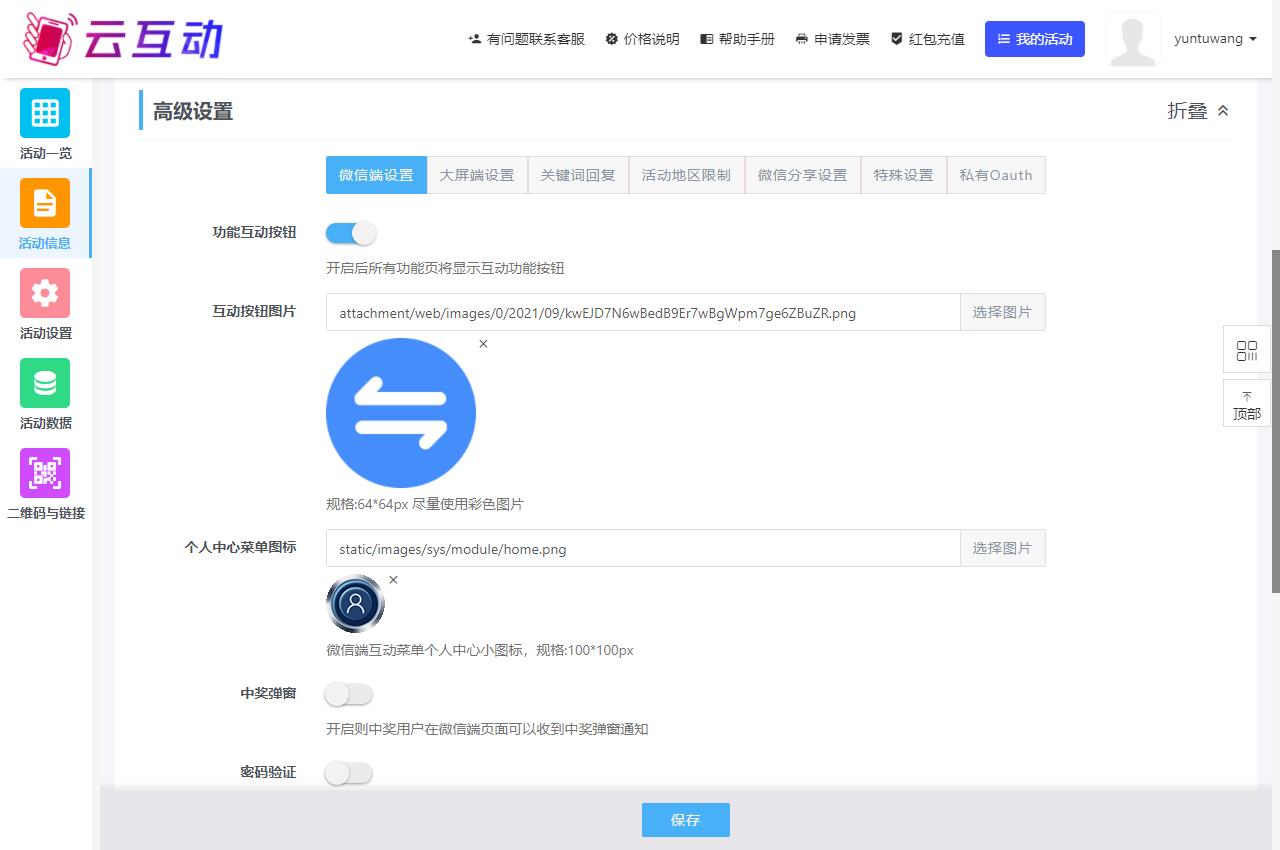1280x850 pixels.
Task: Enable the 中奖弹窗 toggle
Action: [x=349, y=694]
